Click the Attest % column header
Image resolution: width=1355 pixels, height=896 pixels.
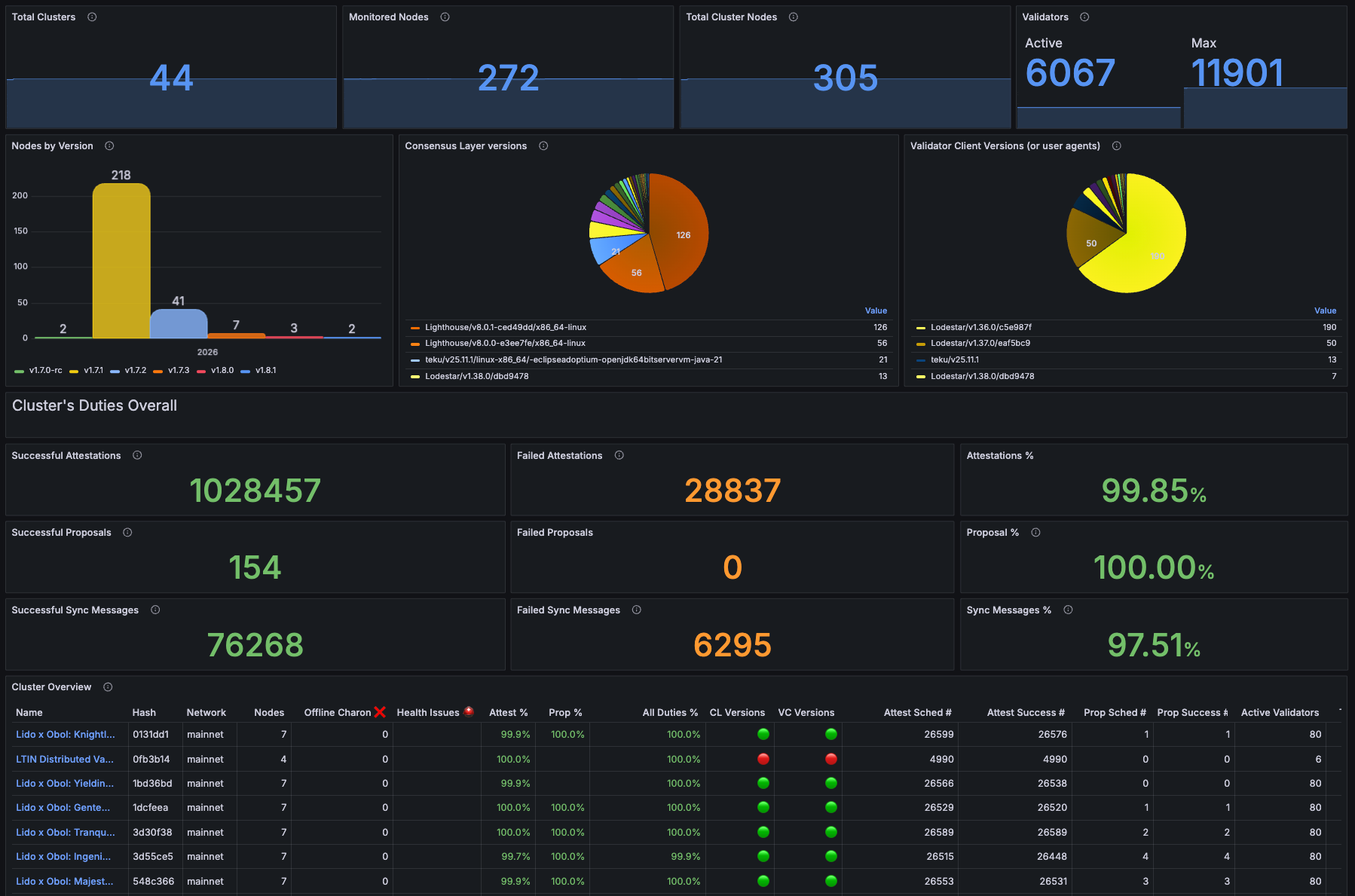pos(508,713)
